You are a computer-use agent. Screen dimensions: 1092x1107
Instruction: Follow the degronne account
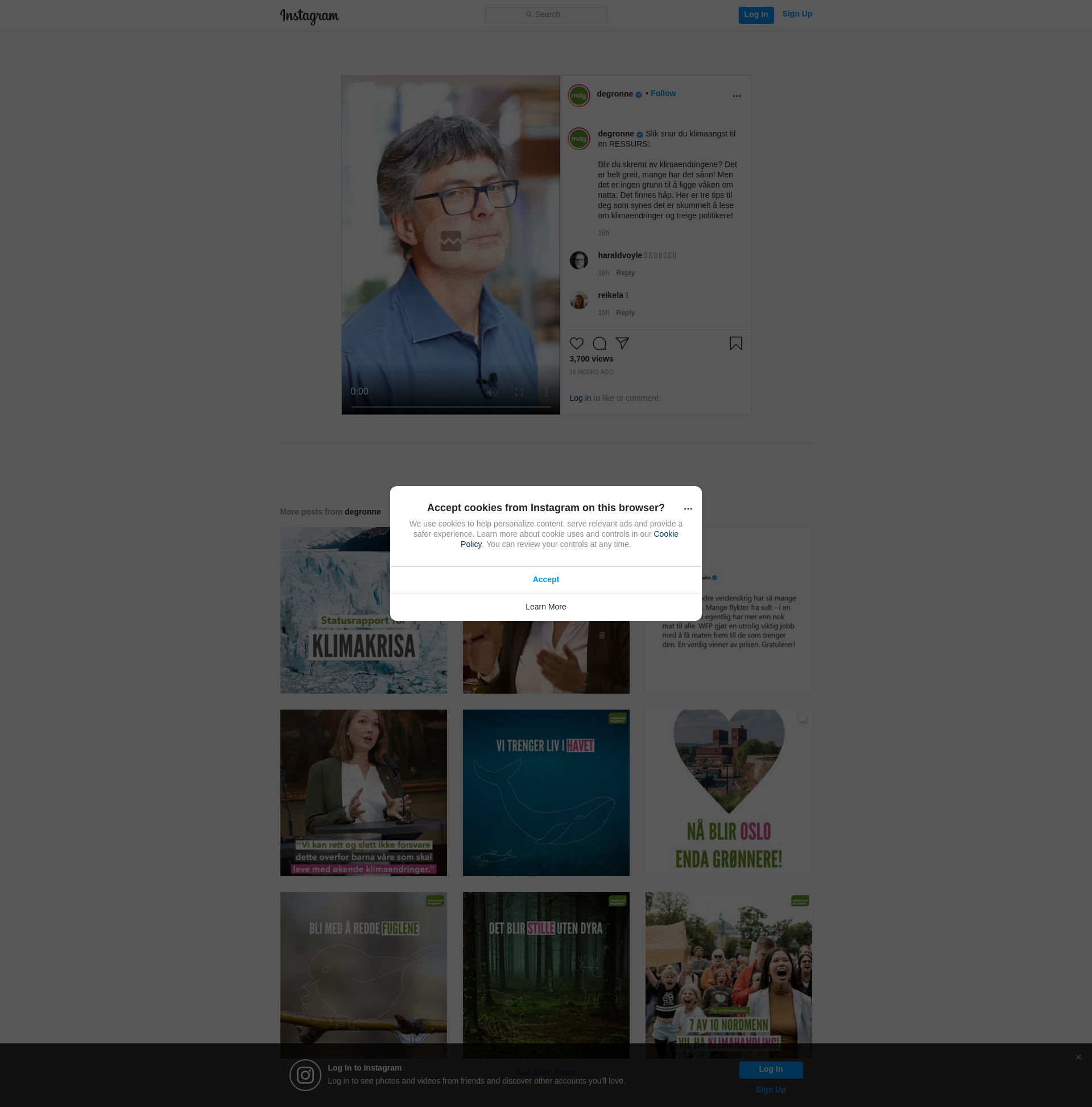pyautogui.click(x=663, y=93)
